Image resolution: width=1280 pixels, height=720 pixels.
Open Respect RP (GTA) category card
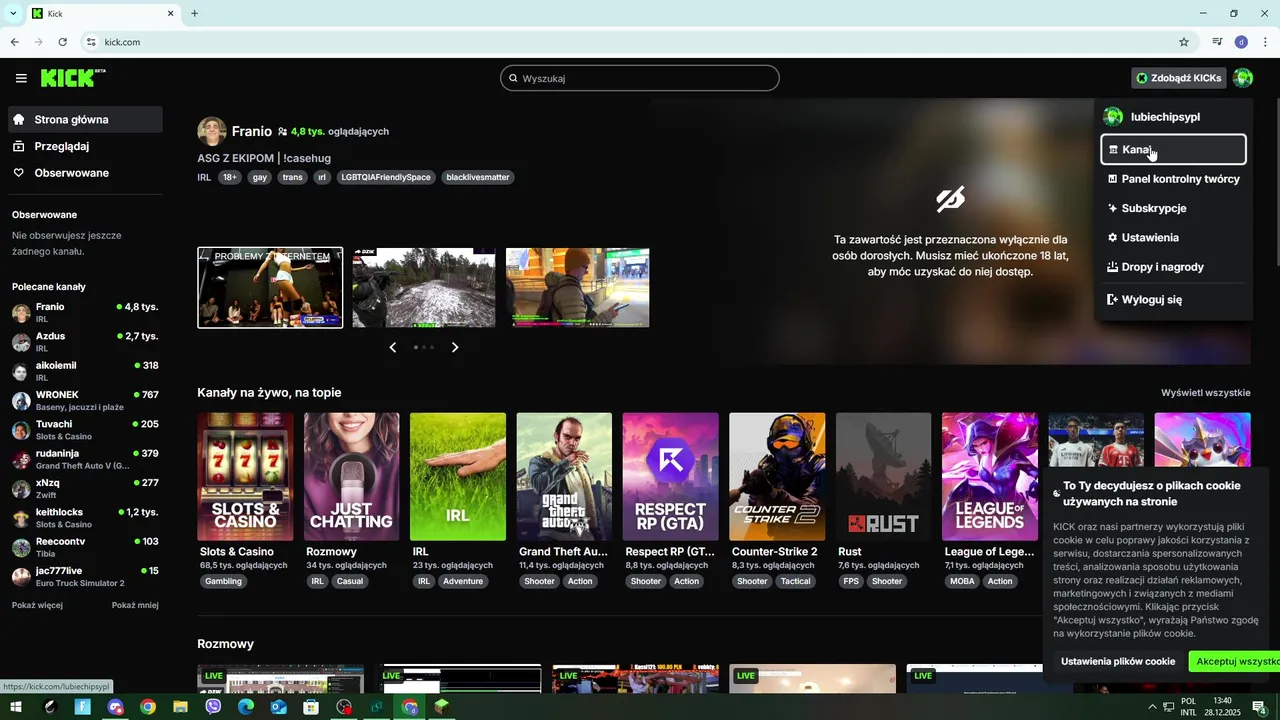pyautogui.click(x=670, y=477)
